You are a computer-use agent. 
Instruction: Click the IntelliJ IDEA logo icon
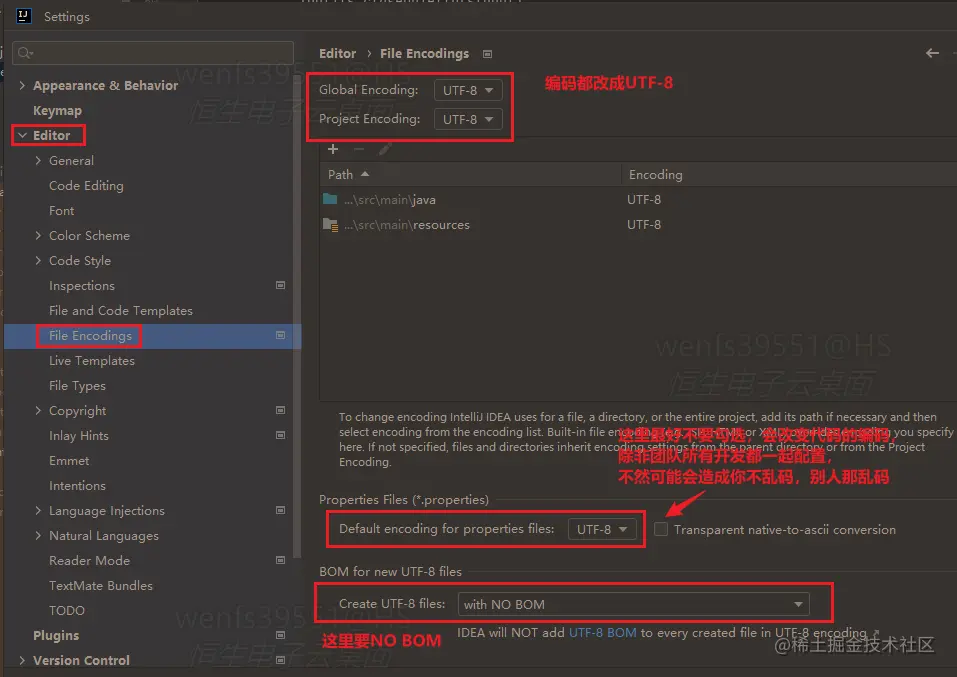[24, 16]
